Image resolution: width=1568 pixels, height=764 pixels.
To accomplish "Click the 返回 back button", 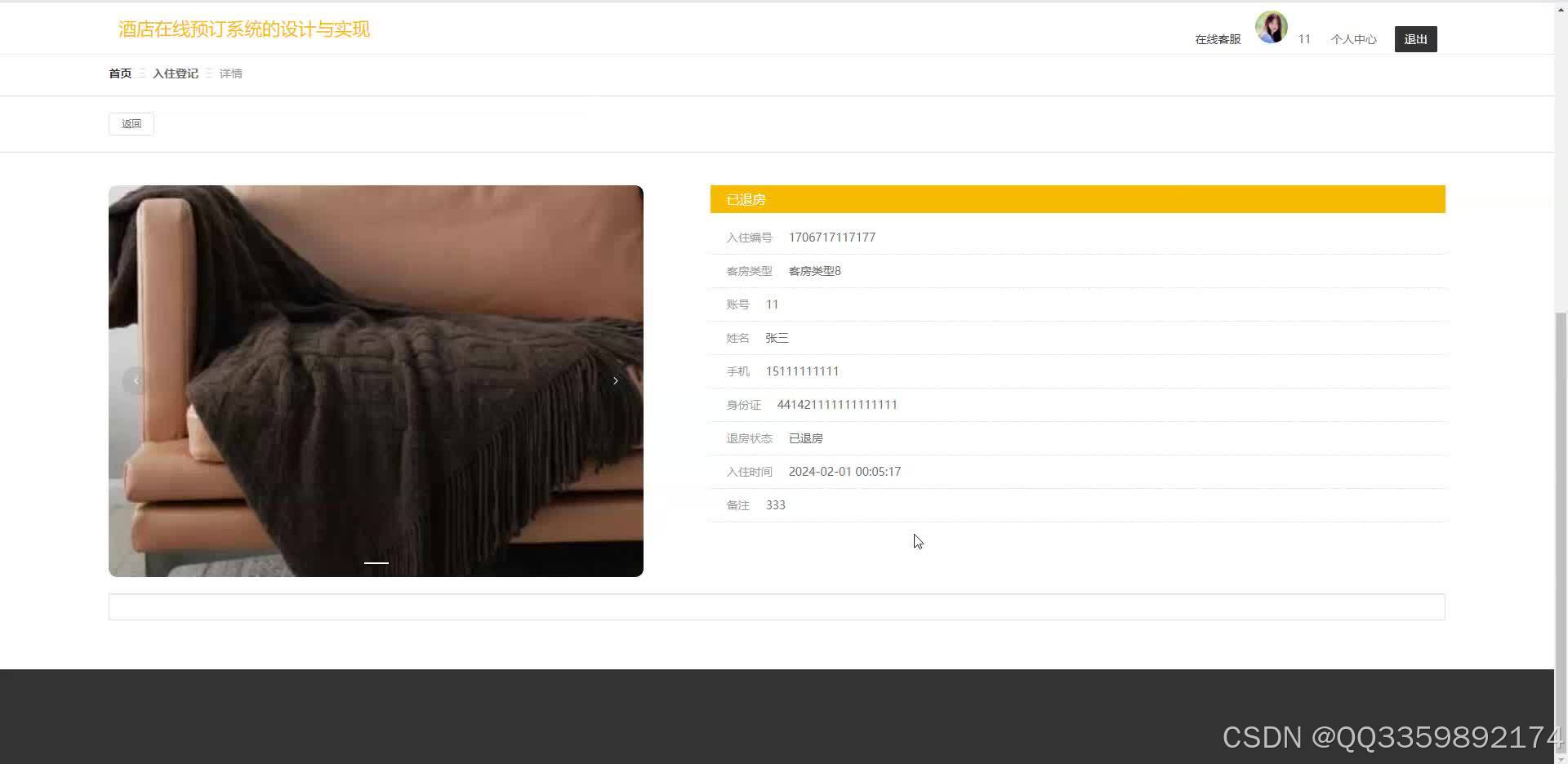I will pyautogui.click(x=131, y=124).
